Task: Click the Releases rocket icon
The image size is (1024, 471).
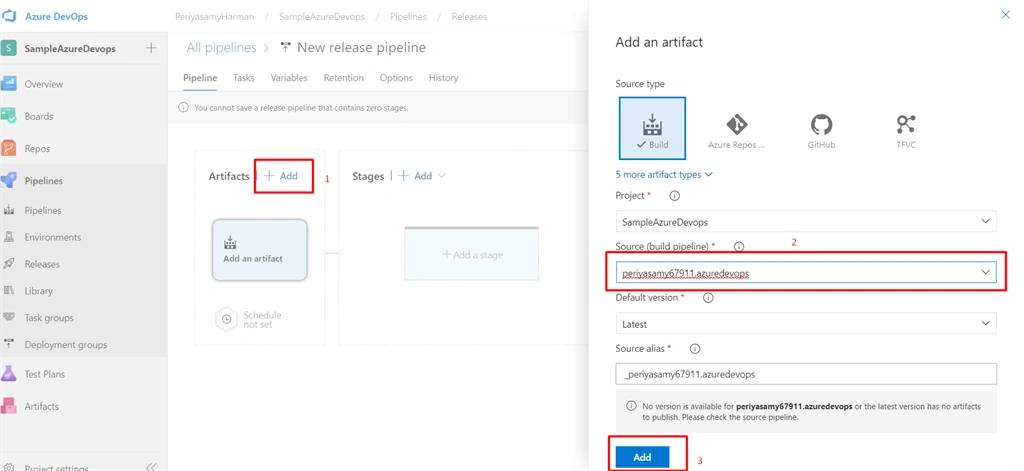Action: click(9, 264)
